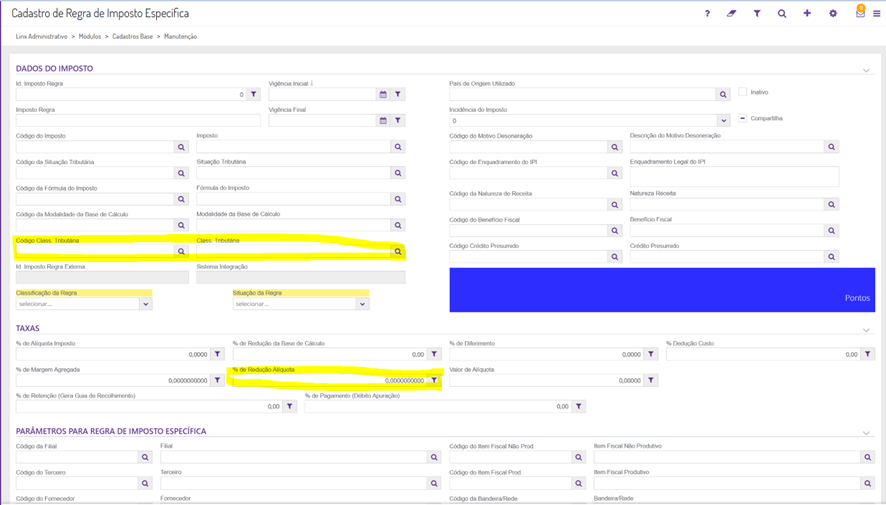Open the Classificação da Regra dropdown

[x=145, y=304]
